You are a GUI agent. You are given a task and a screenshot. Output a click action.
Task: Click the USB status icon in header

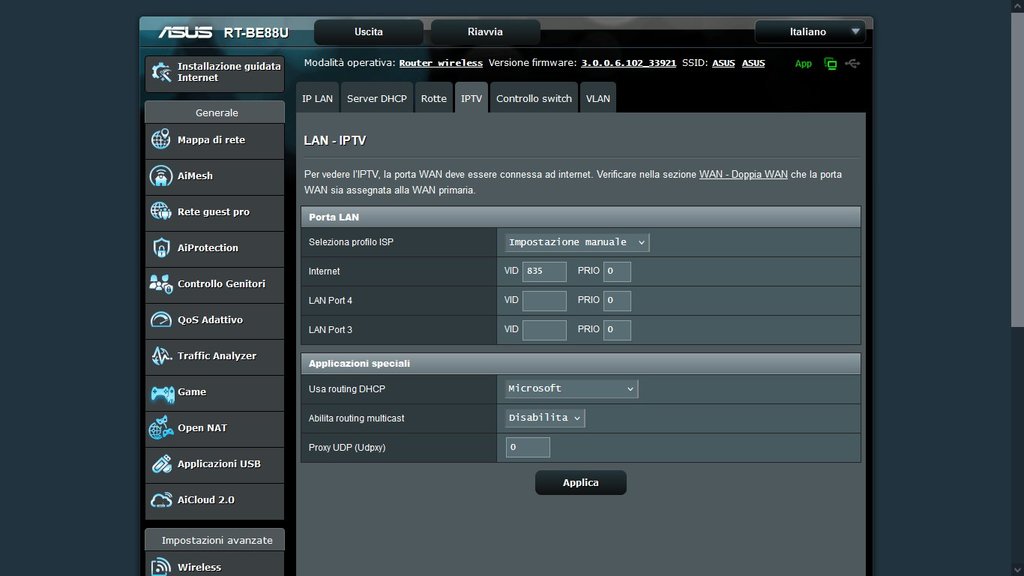(x=852, y=63)
